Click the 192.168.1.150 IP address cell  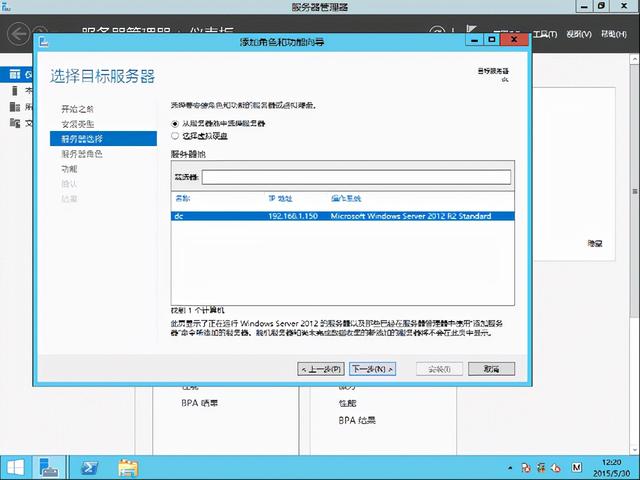293,216
